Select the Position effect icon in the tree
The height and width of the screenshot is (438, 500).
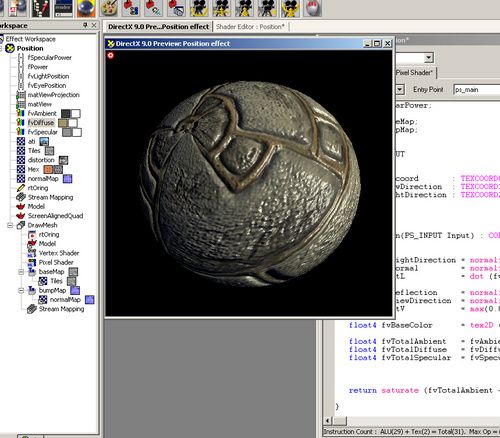pos(10,48)
